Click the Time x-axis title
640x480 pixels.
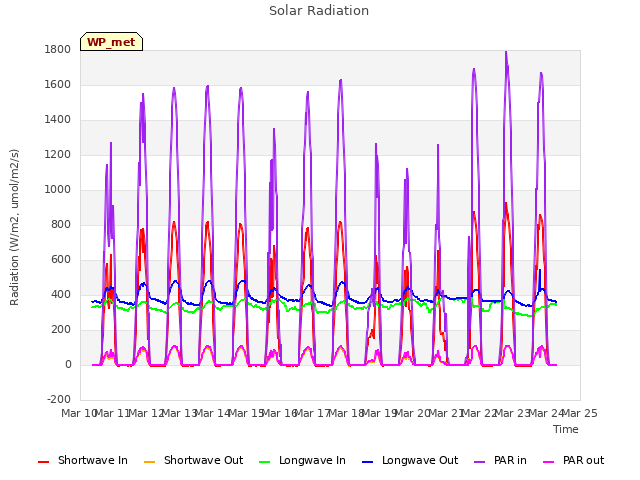tap(566, 429)
